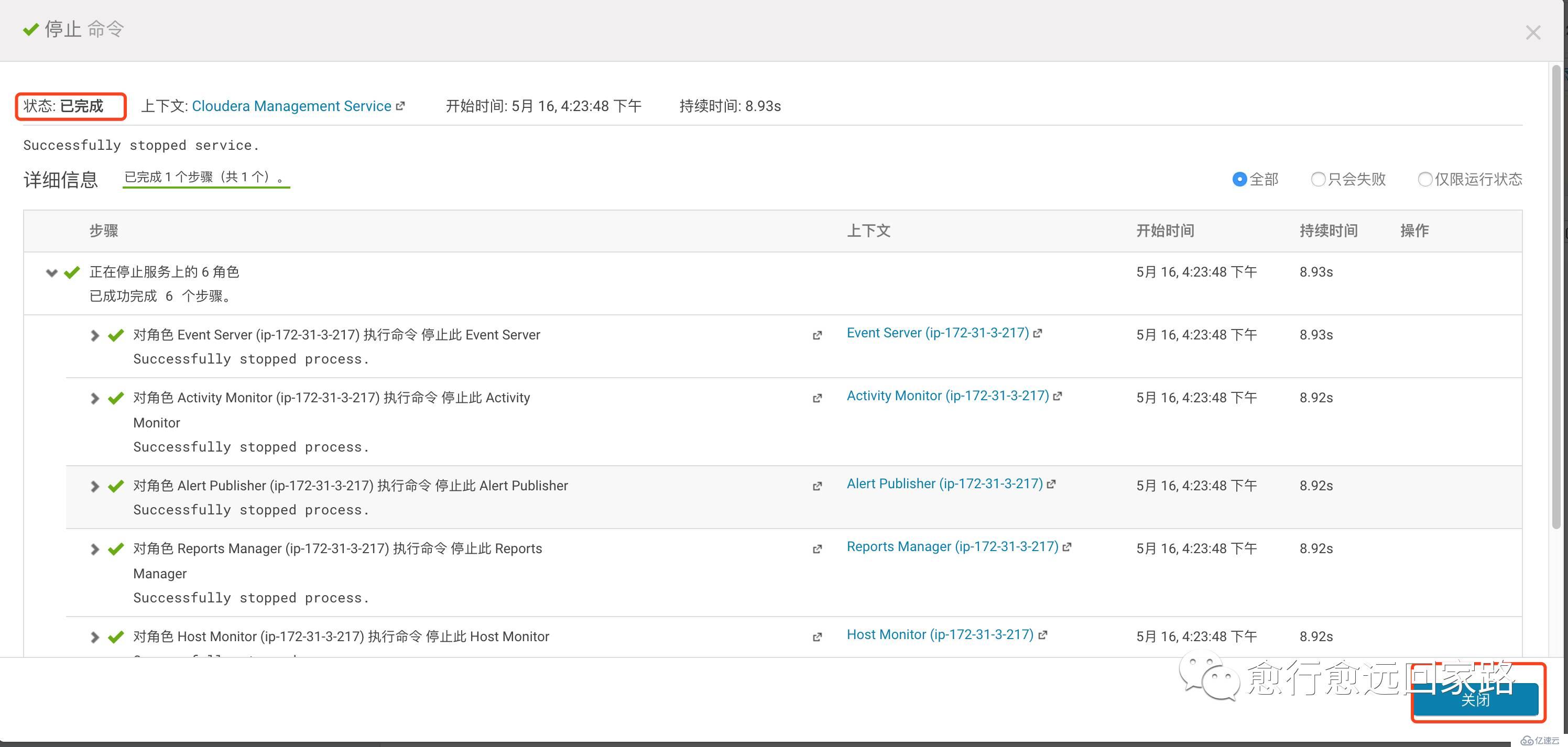The height and width of the screenshot is (747, 1568).
Task: Click the 已成功完成 6 个步骤 text
Action: point(161,296)
